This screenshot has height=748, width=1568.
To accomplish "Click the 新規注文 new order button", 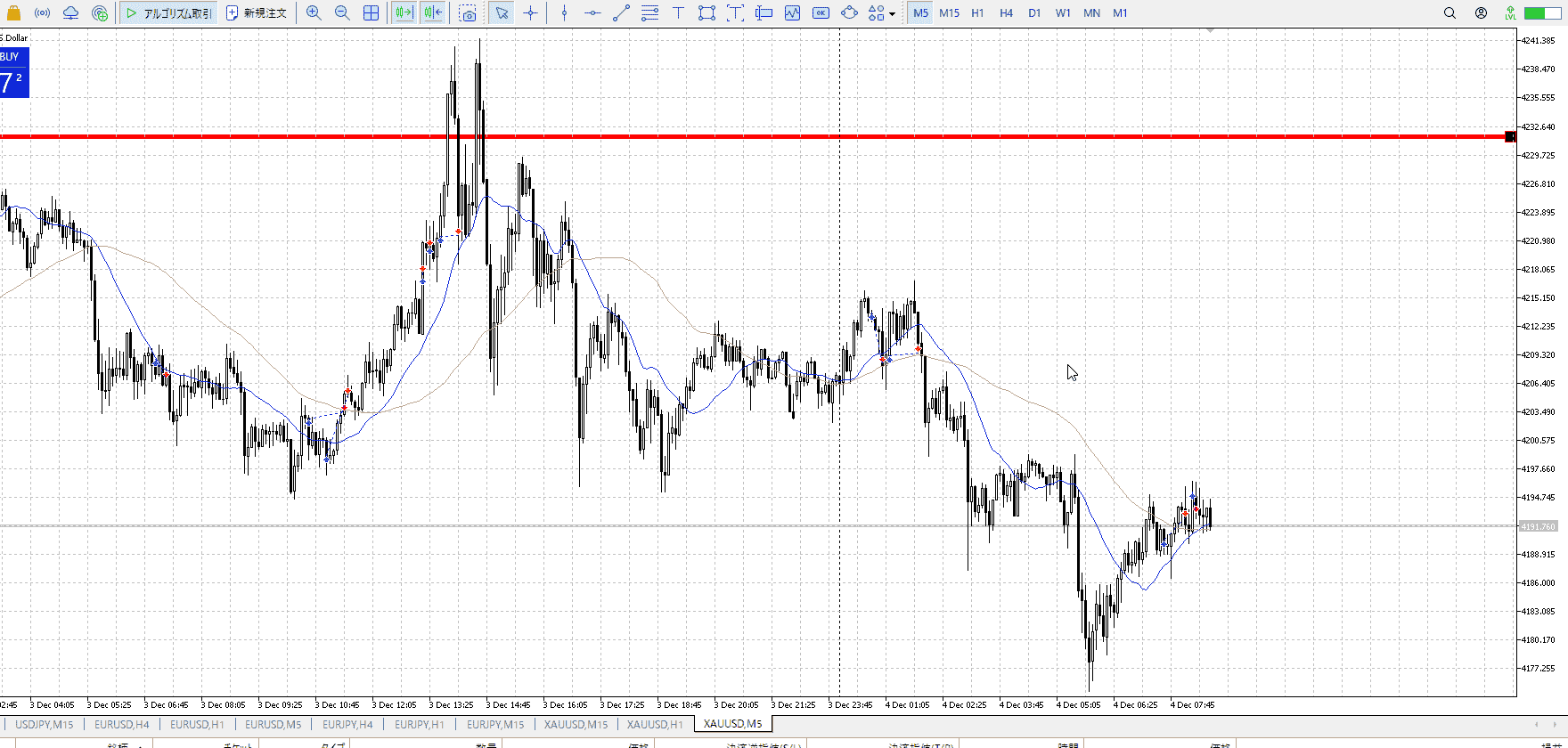I will pyautogui.click(x=257, y=13).
